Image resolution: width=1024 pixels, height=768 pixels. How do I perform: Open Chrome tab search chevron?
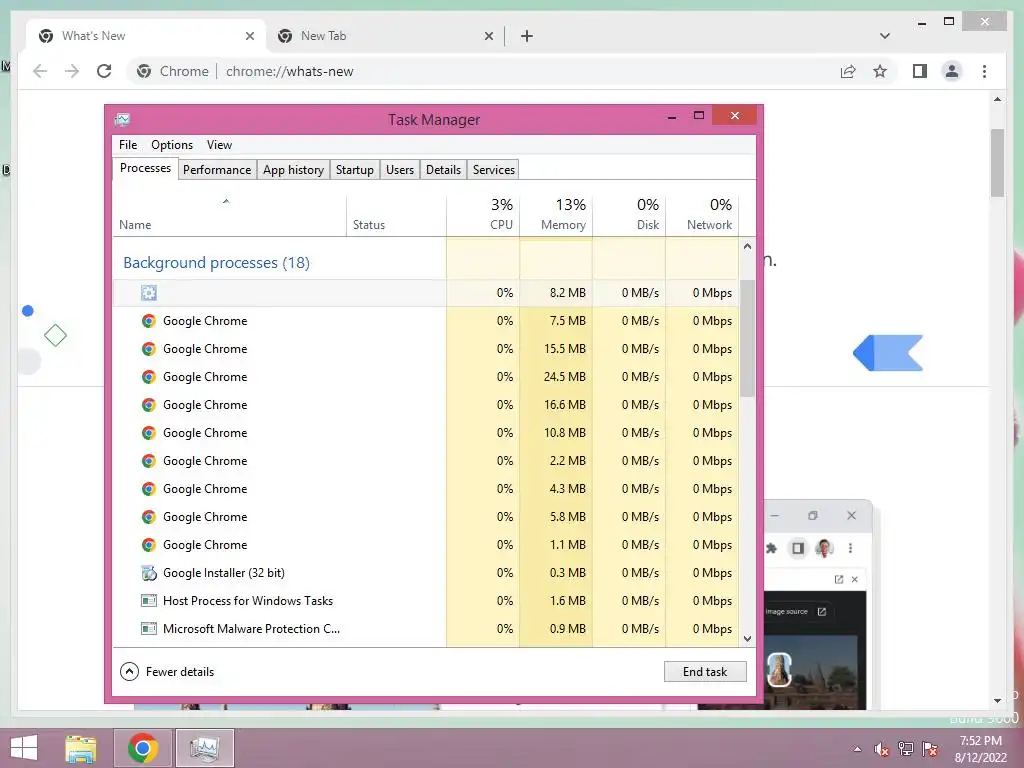(x=885, y=36)
